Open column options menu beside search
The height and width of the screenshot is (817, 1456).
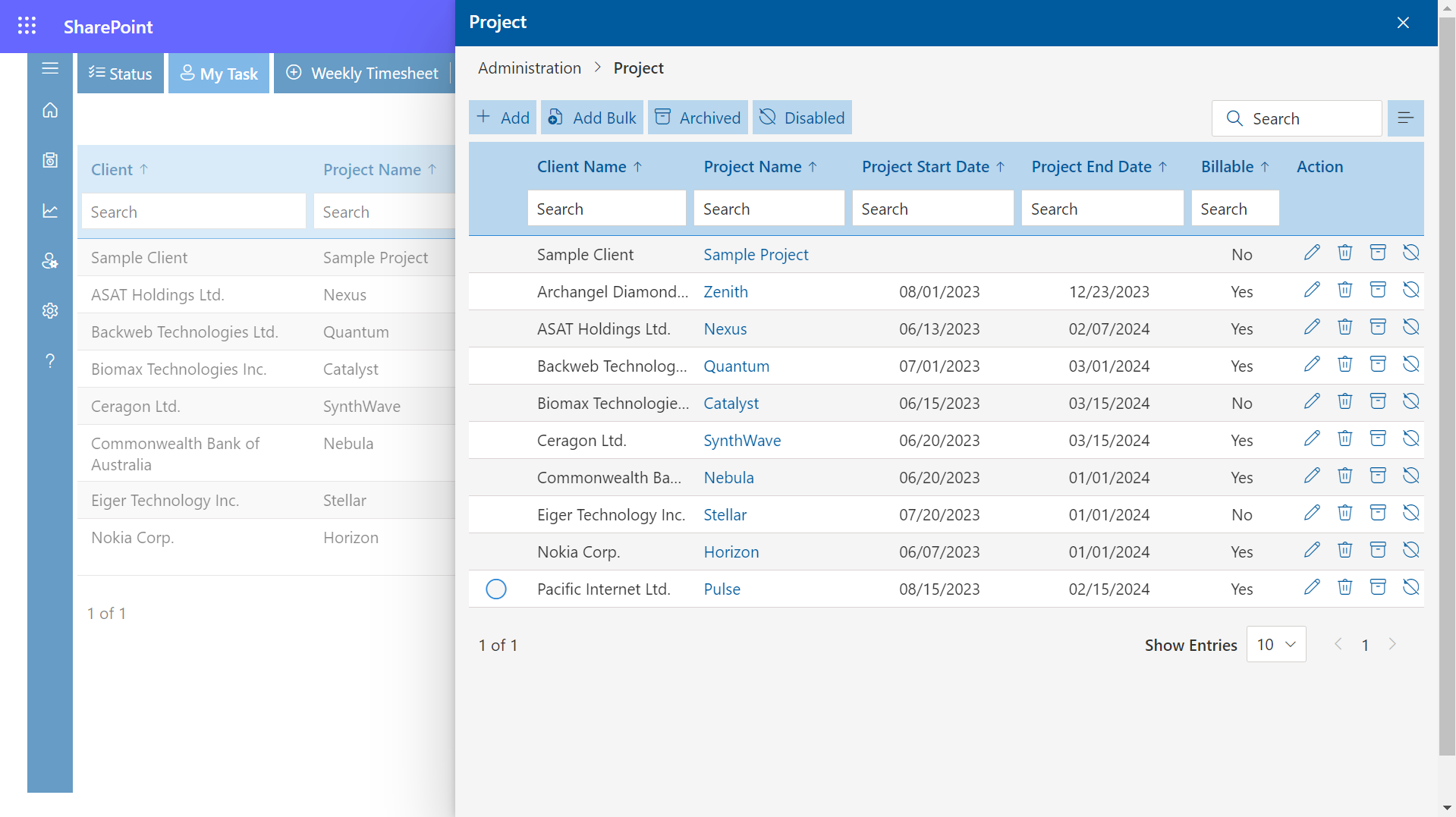pyautogui.click(x=1405, y=118)
